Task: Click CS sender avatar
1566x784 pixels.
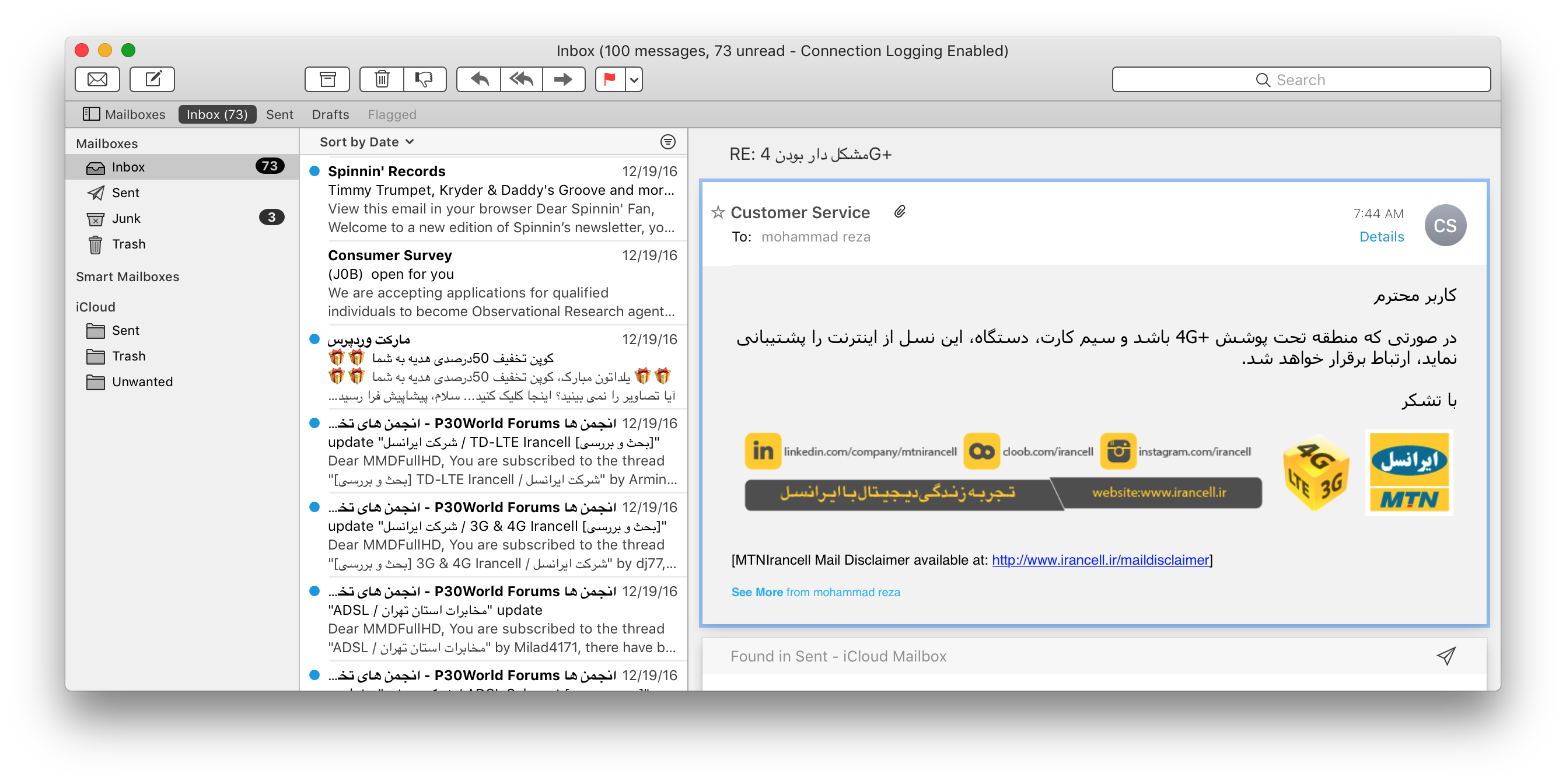Action: pyautogui.click(x=1445, y=226)
